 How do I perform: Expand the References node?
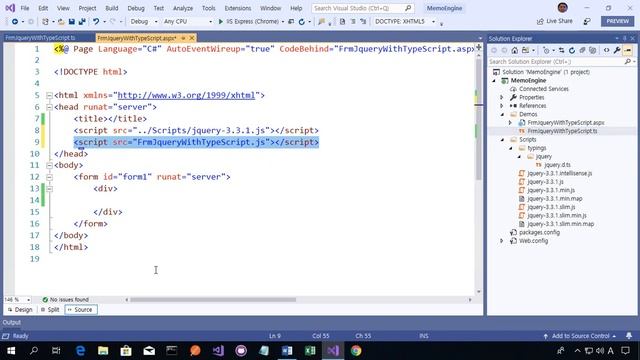tap(502, 106)
